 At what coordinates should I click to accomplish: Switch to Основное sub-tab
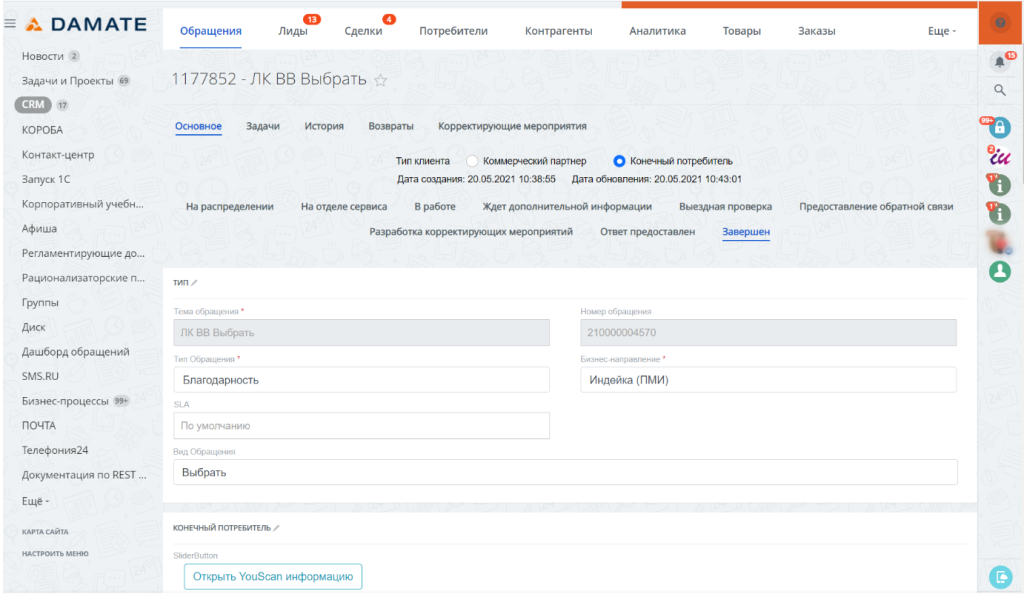click(198, 126)
